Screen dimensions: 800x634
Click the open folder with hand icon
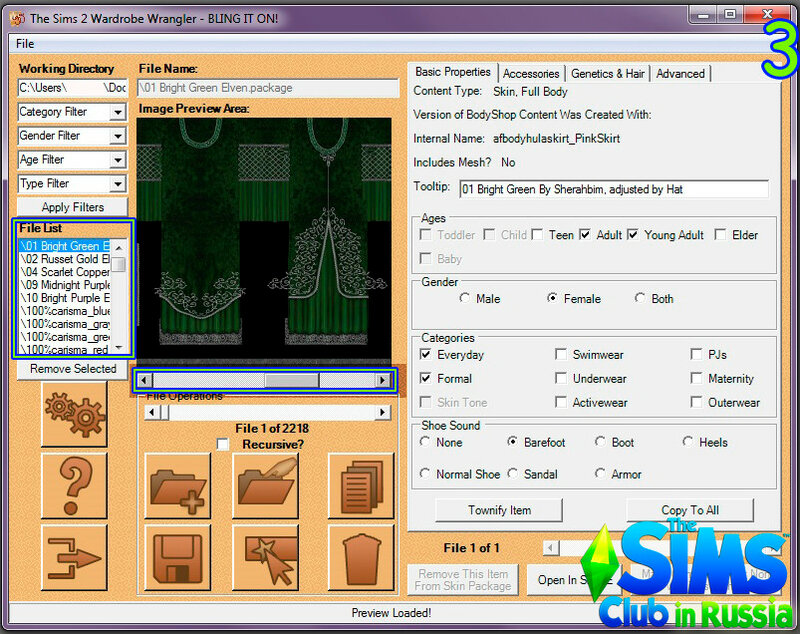[x=265, y=486]
